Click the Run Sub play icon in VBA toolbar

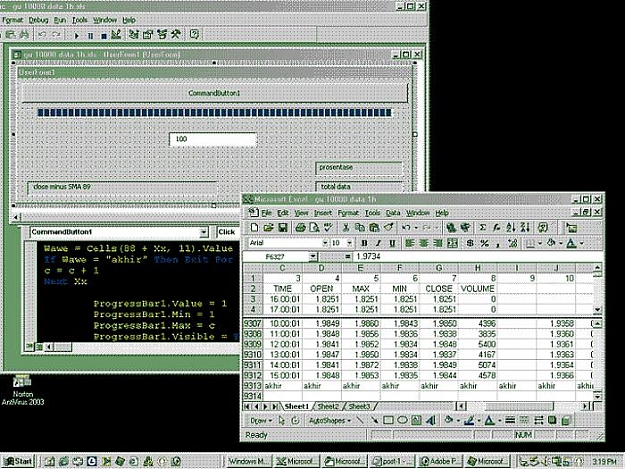coord(77,35)
